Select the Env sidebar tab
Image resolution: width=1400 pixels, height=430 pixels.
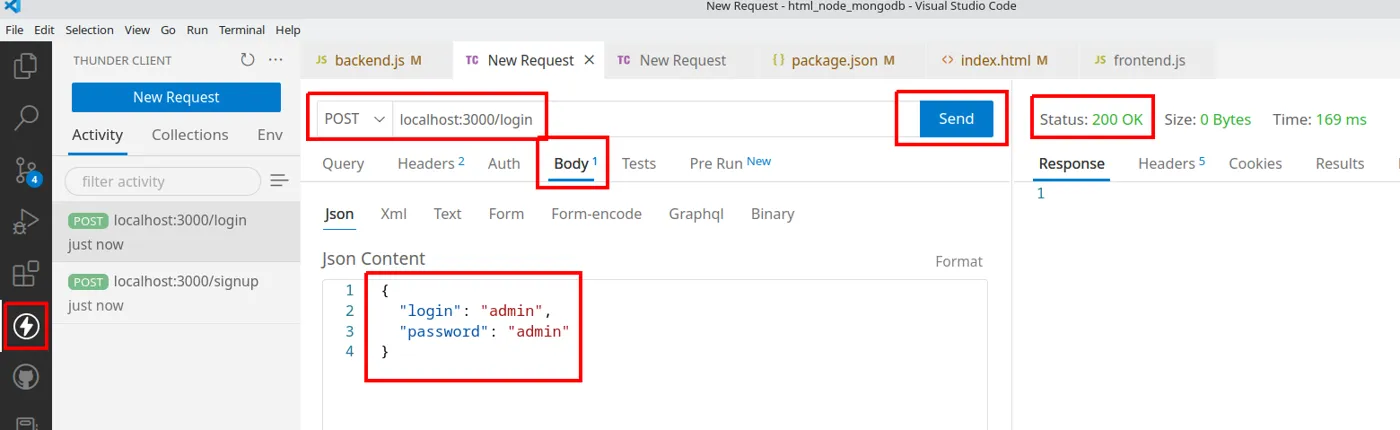point(270,135)
